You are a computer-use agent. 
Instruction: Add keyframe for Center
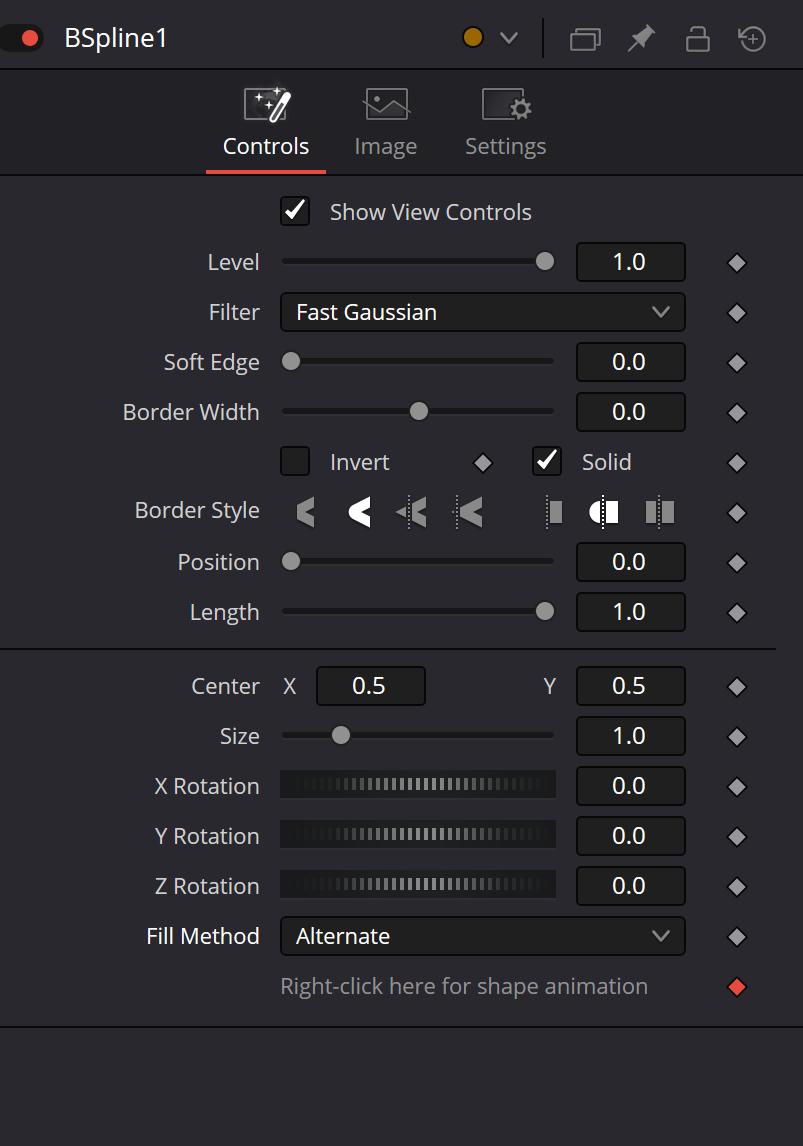[x=737, y=687]
